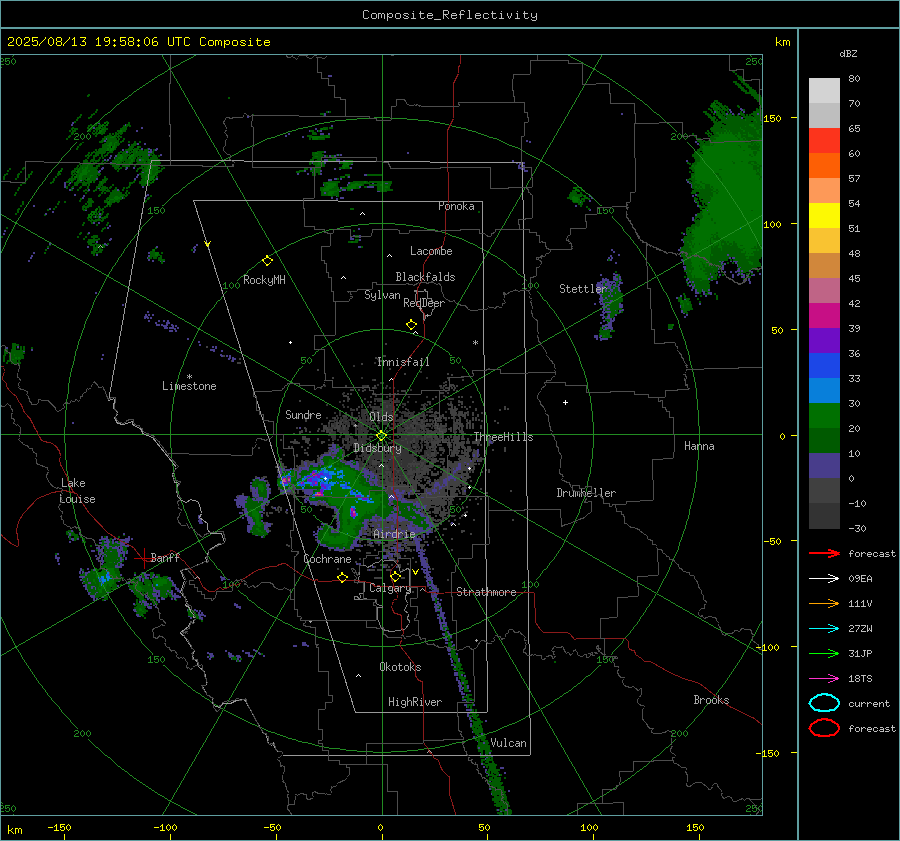Click the orange 111V arrow in legend
Viewport: 900px width, 841px height.
[824, 603]
